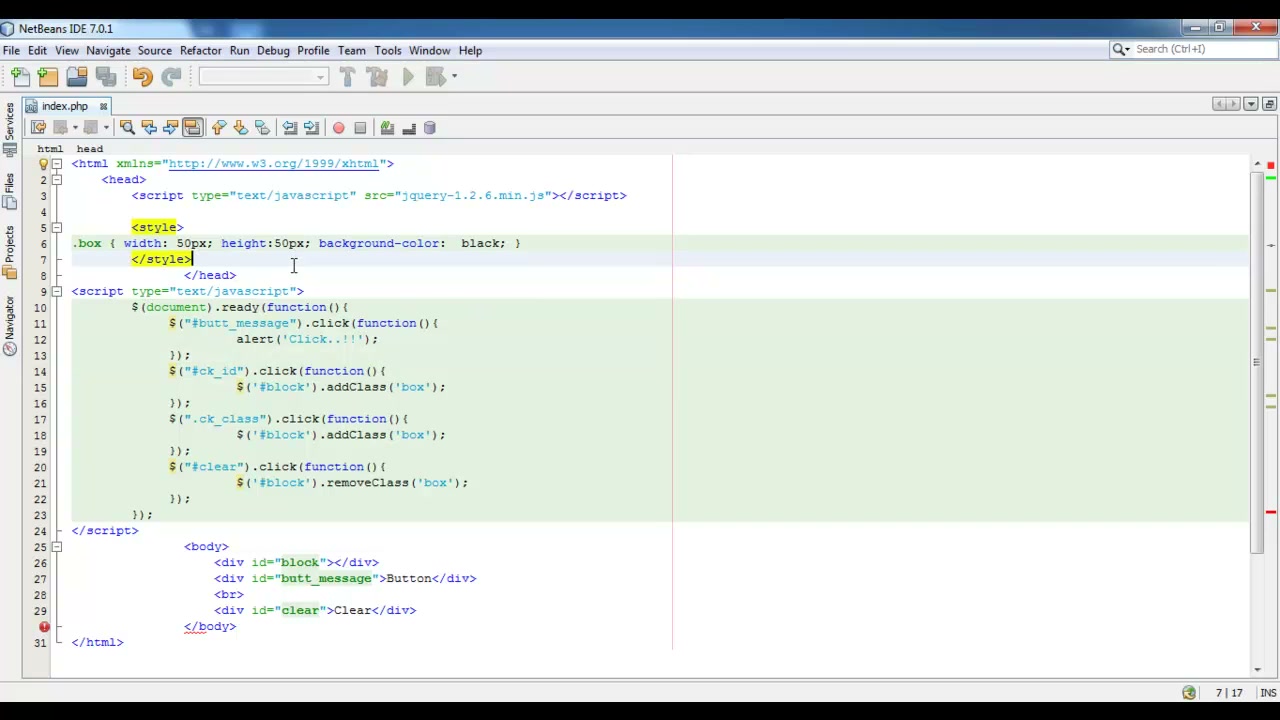This screenshot has height=720, width=1280.
Task: Open the Debug menu
Action: (x=273, y=50)
